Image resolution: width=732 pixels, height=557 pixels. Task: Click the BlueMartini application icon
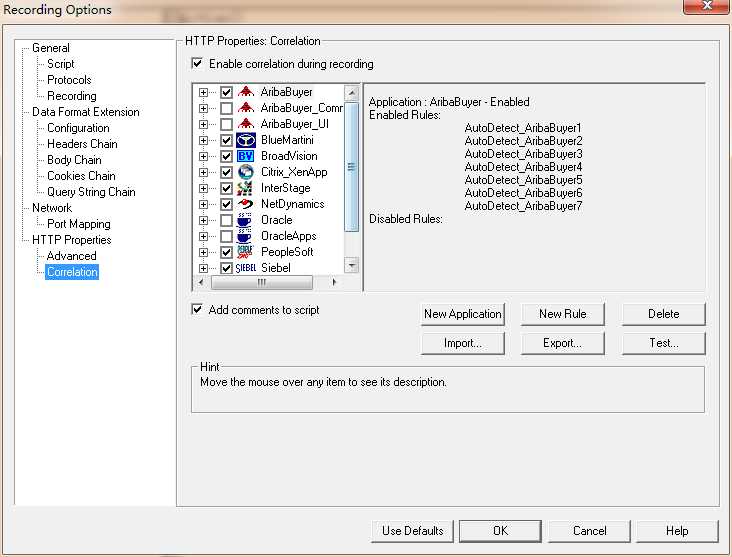[246, 140]
